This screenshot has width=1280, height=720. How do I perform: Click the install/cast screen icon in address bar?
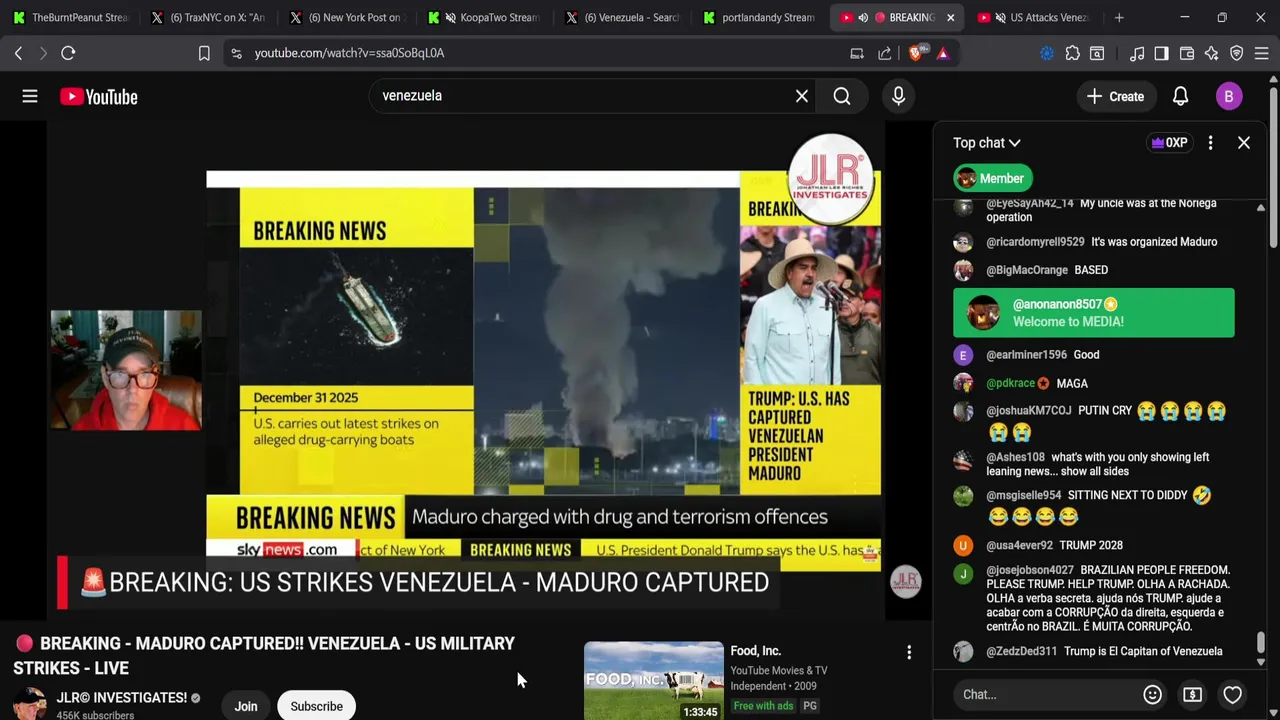tap(857, 53)
